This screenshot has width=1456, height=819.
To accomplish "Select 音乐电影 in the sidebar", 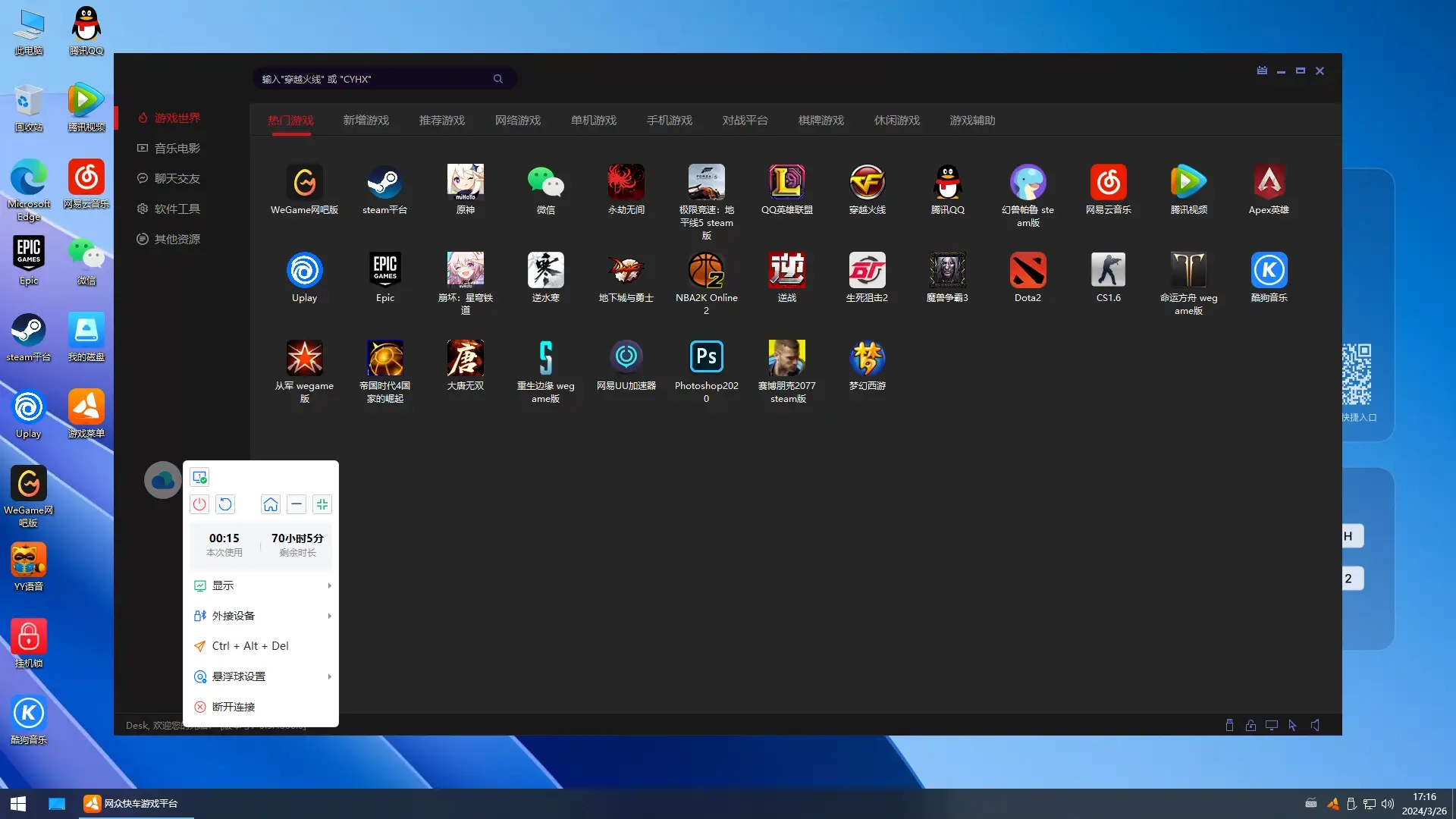I will [169, 149].
